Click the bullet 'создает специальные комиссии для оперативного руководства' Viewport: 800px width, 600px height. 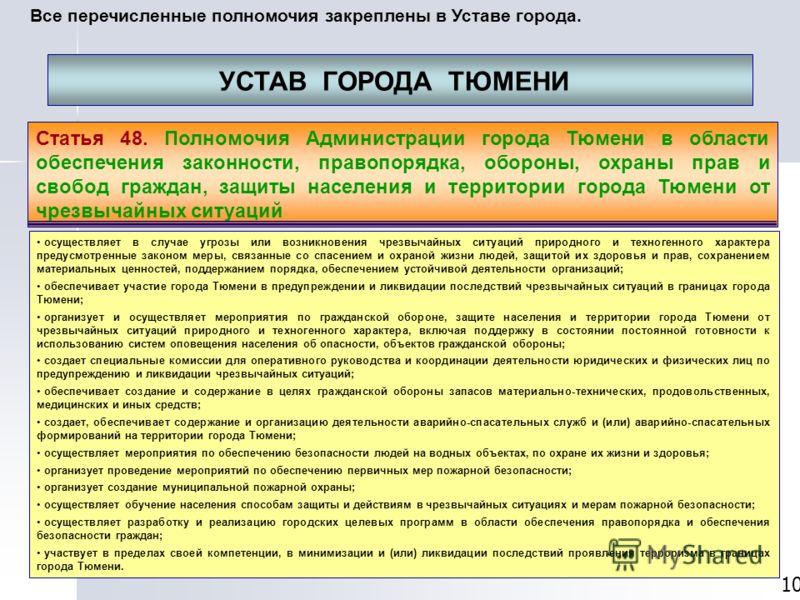[x=403, y=367]
